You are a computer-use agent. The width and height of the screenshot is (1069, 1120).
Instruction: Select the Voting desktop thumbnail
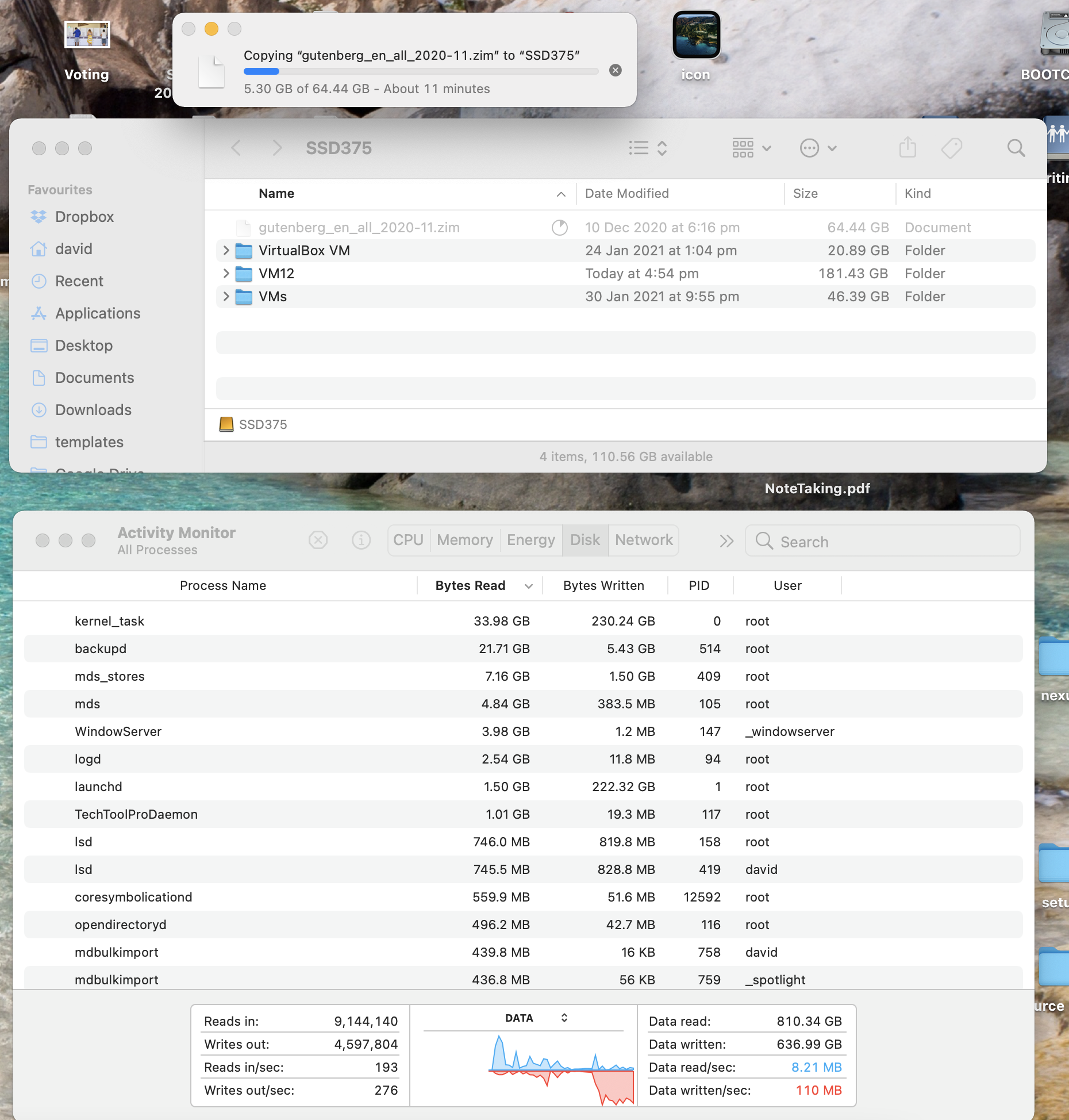tap(87, 35)
